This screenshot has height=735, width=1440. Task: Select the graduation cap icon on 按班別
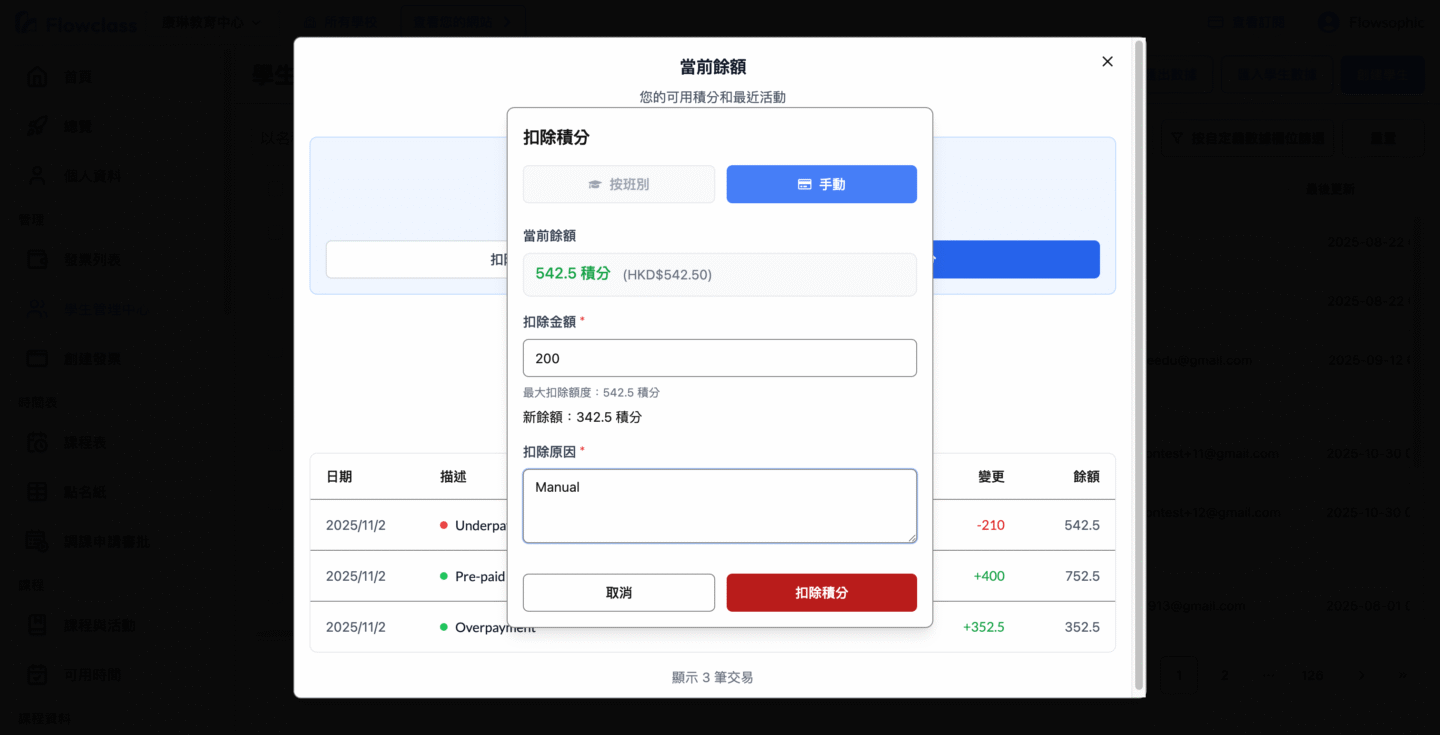pos(595,185)
